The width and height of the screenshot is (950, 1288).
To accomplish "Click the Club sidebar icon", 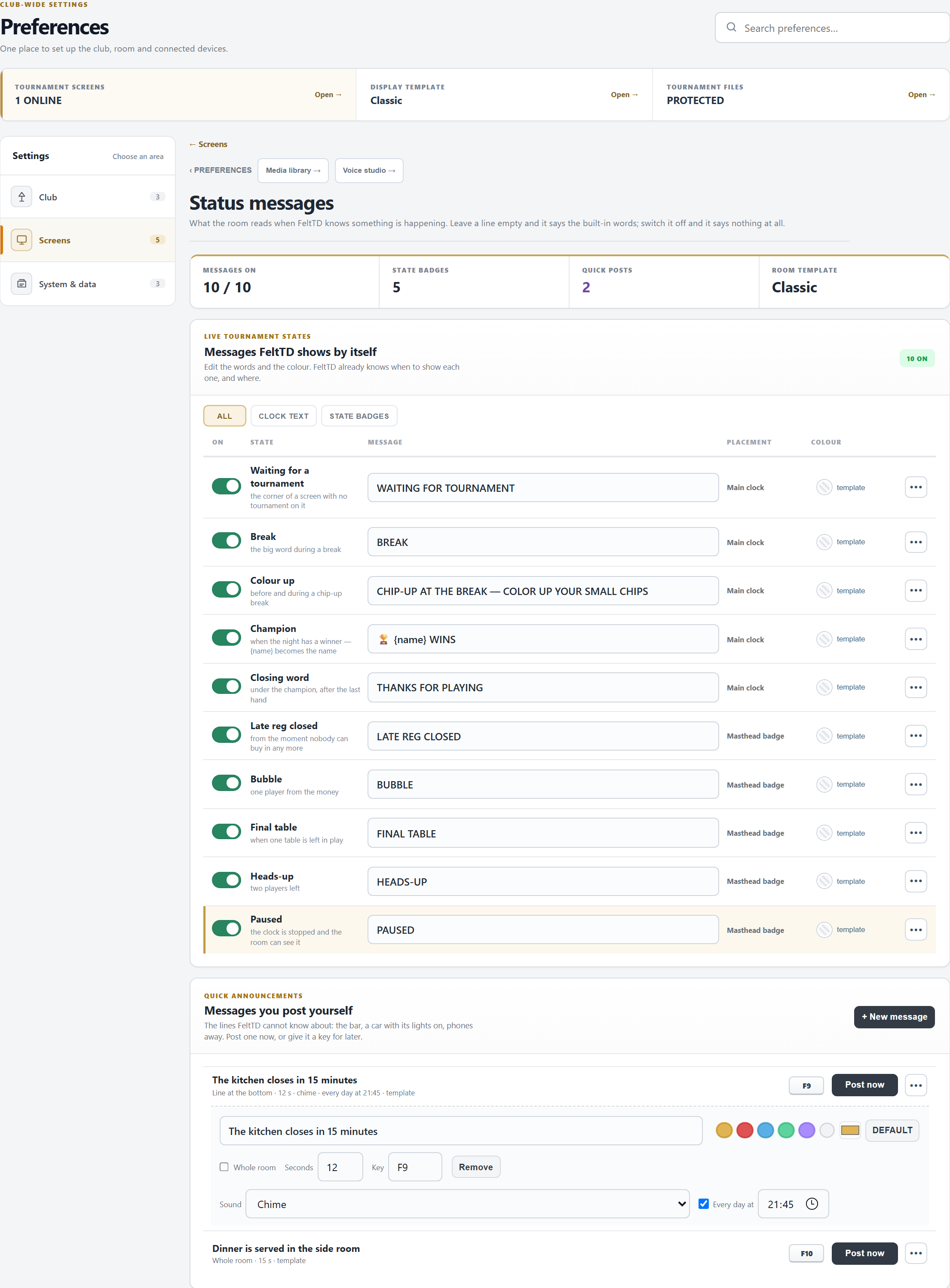I will 21,196.
